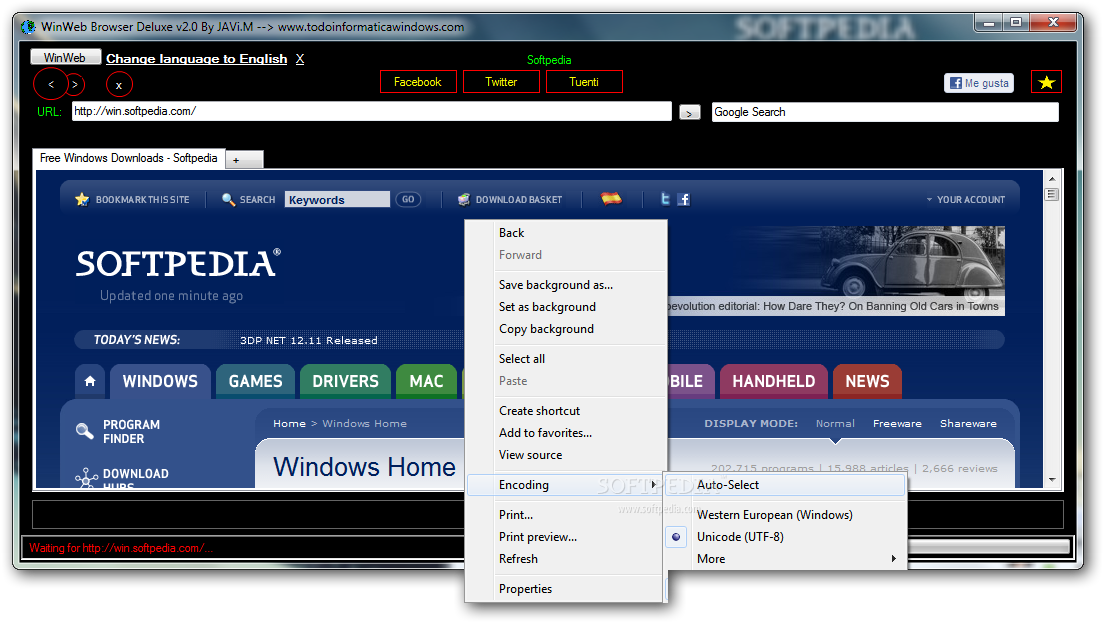Viewport: 1104px width, 623px height.
Task: Choose Print preview... menu item
Action: tap(565, 536)
